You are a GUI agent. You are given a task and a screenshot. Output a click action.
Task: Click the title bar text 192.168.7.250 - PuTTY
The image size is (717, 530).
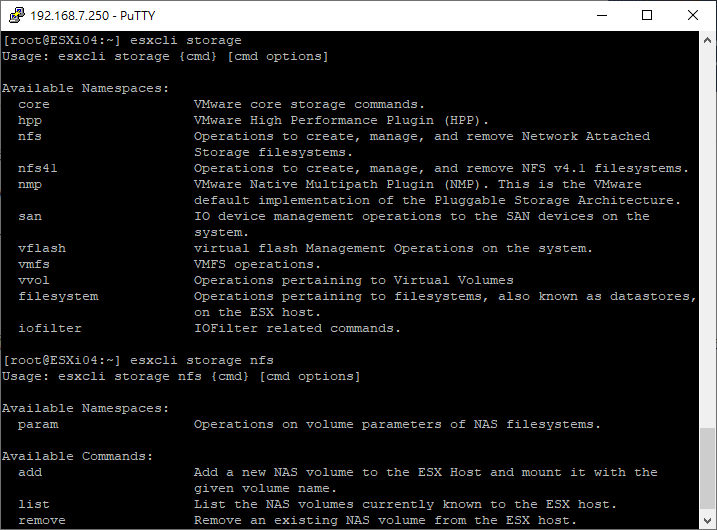pyautogui.click(x=93, y=16)
